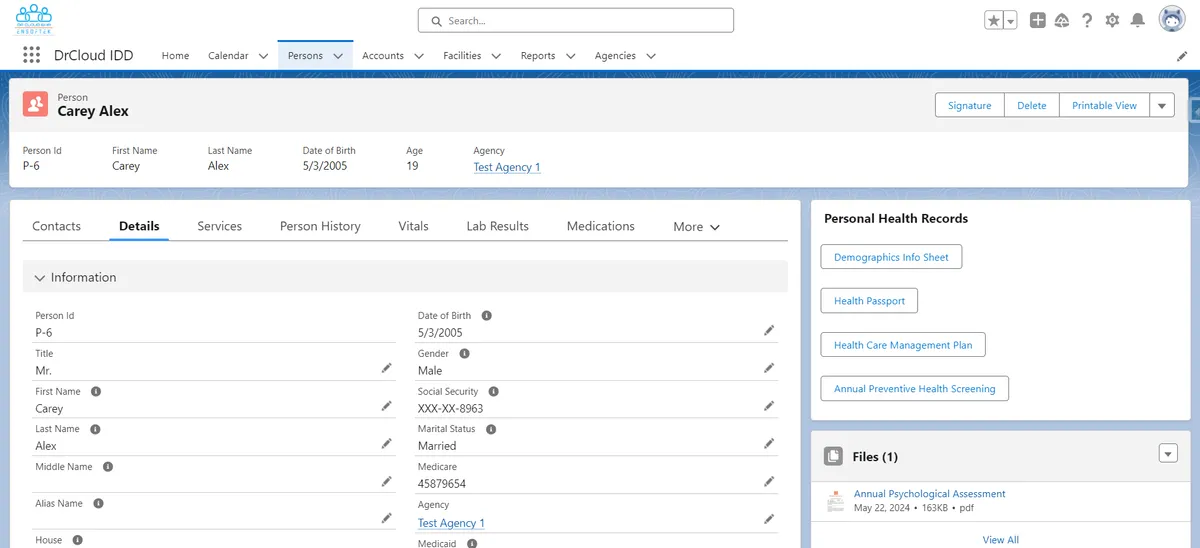Switch to the Services tab
Screen dimensions: 1200x548
coord(220,226)
